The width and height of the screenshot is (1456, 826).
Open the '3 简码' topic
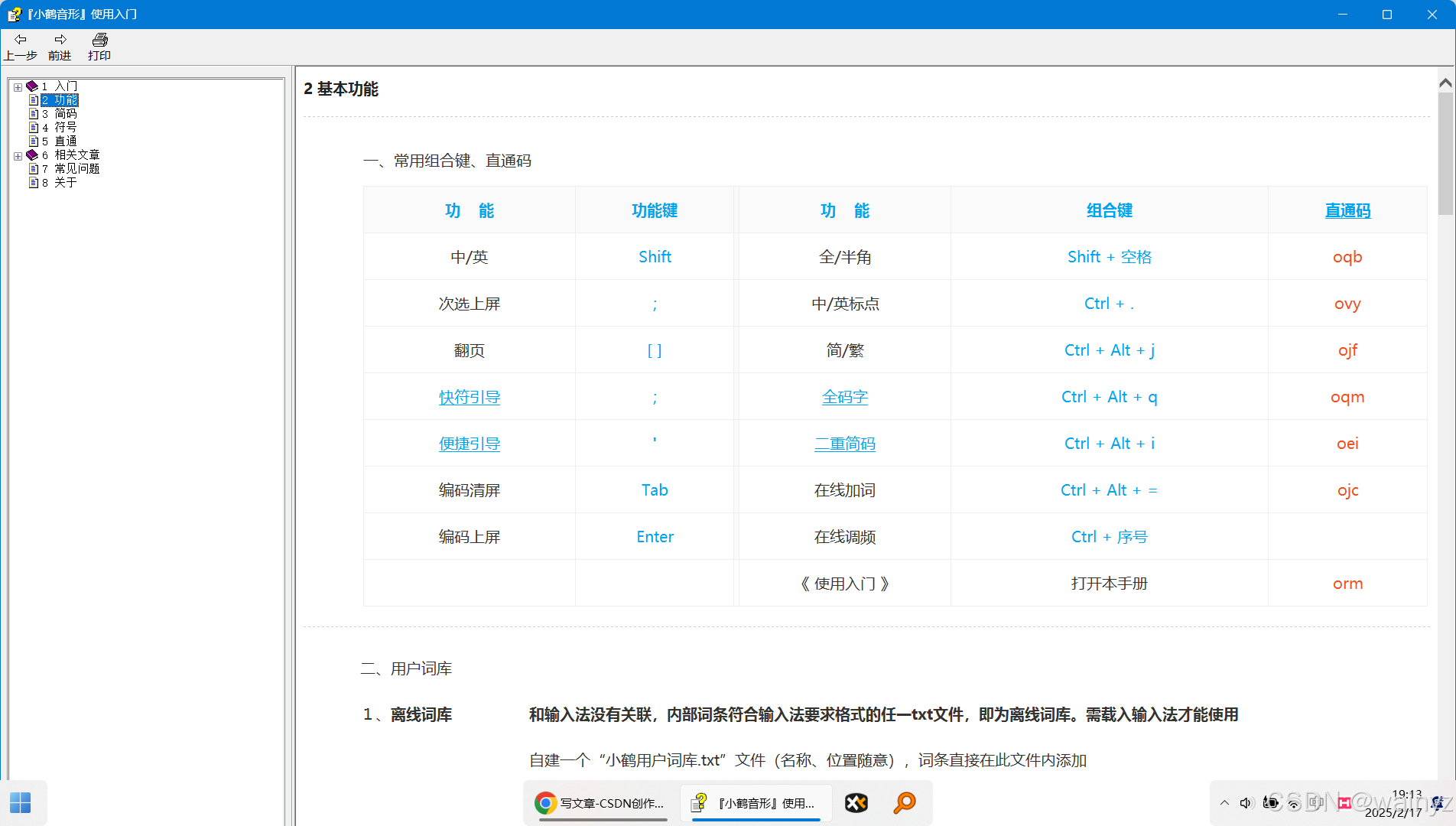(60, 114)
